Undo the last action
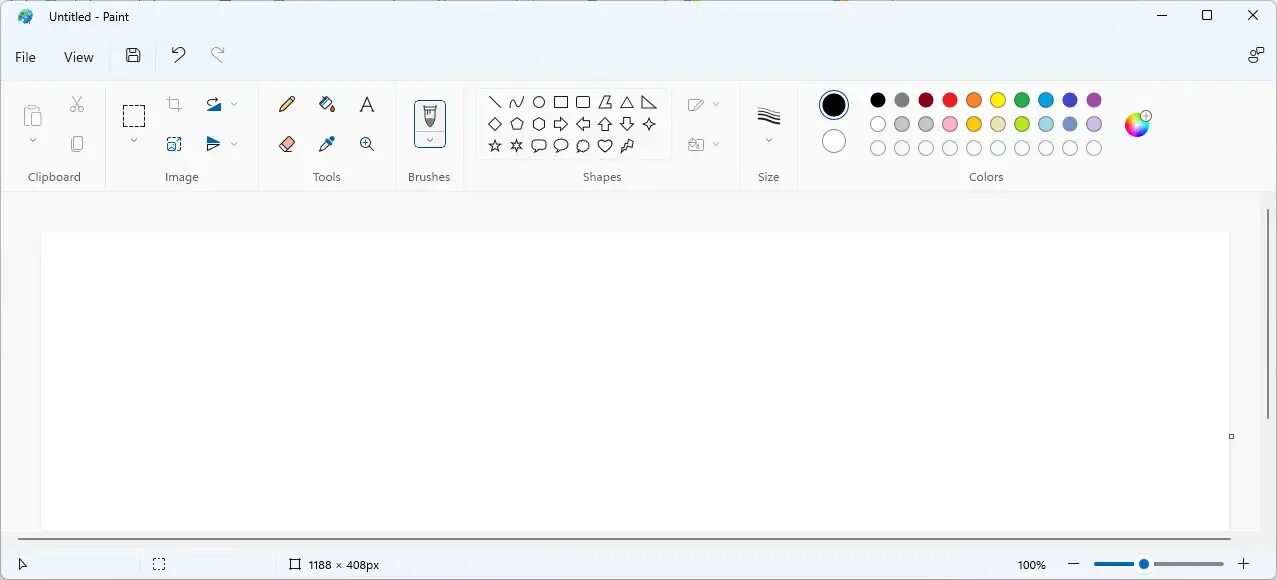 click(x=178, y=56)
